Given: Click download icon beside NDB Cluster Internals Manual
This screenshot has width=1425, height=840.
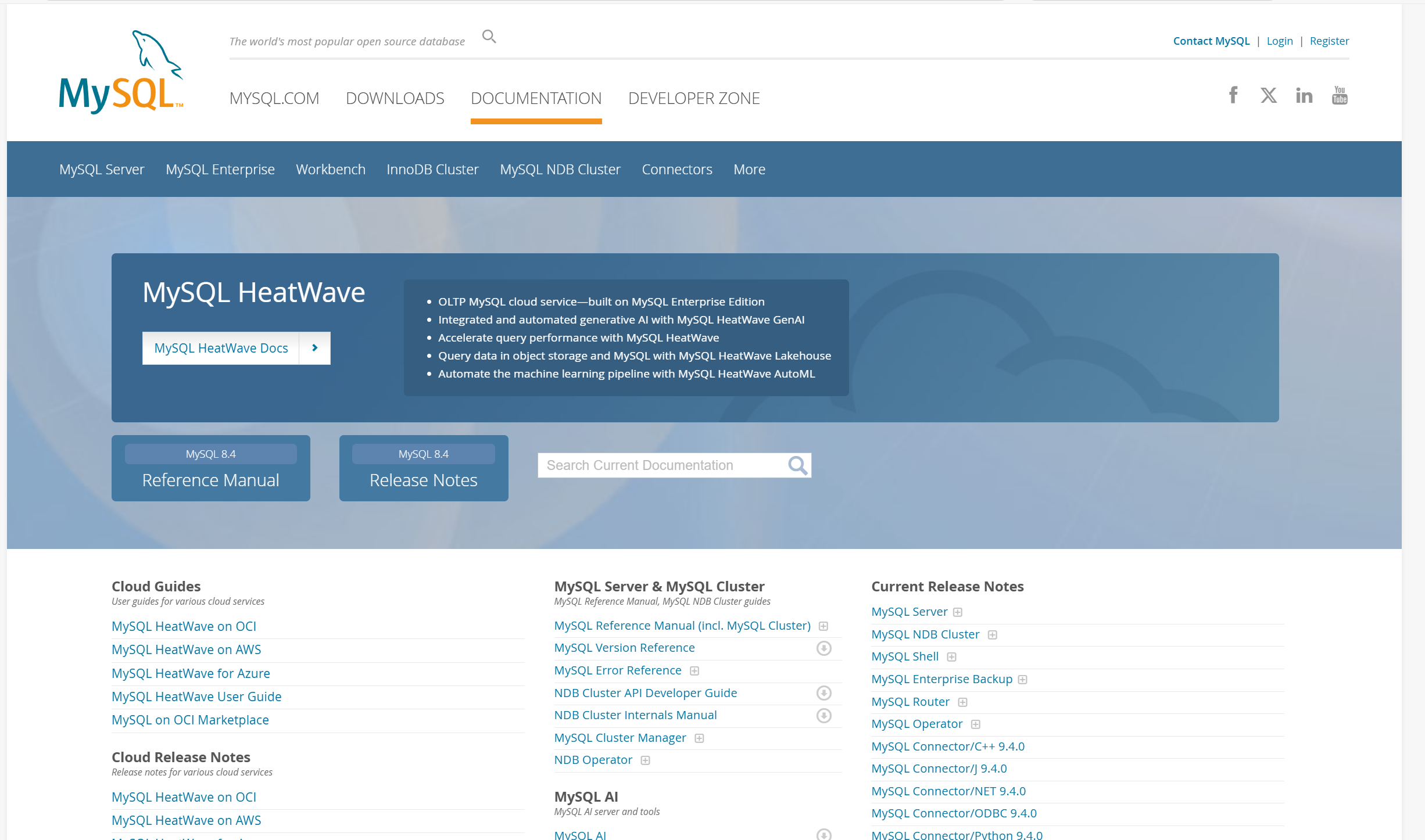Looking at the screenshot, I should (x=824, y=716).
